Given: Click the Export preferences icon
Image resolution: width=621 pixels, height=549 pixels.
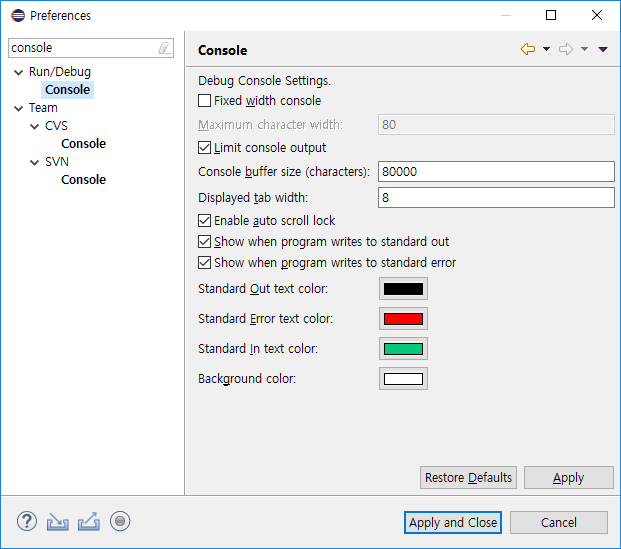Looking at the screenshot, I should point(89,521).
